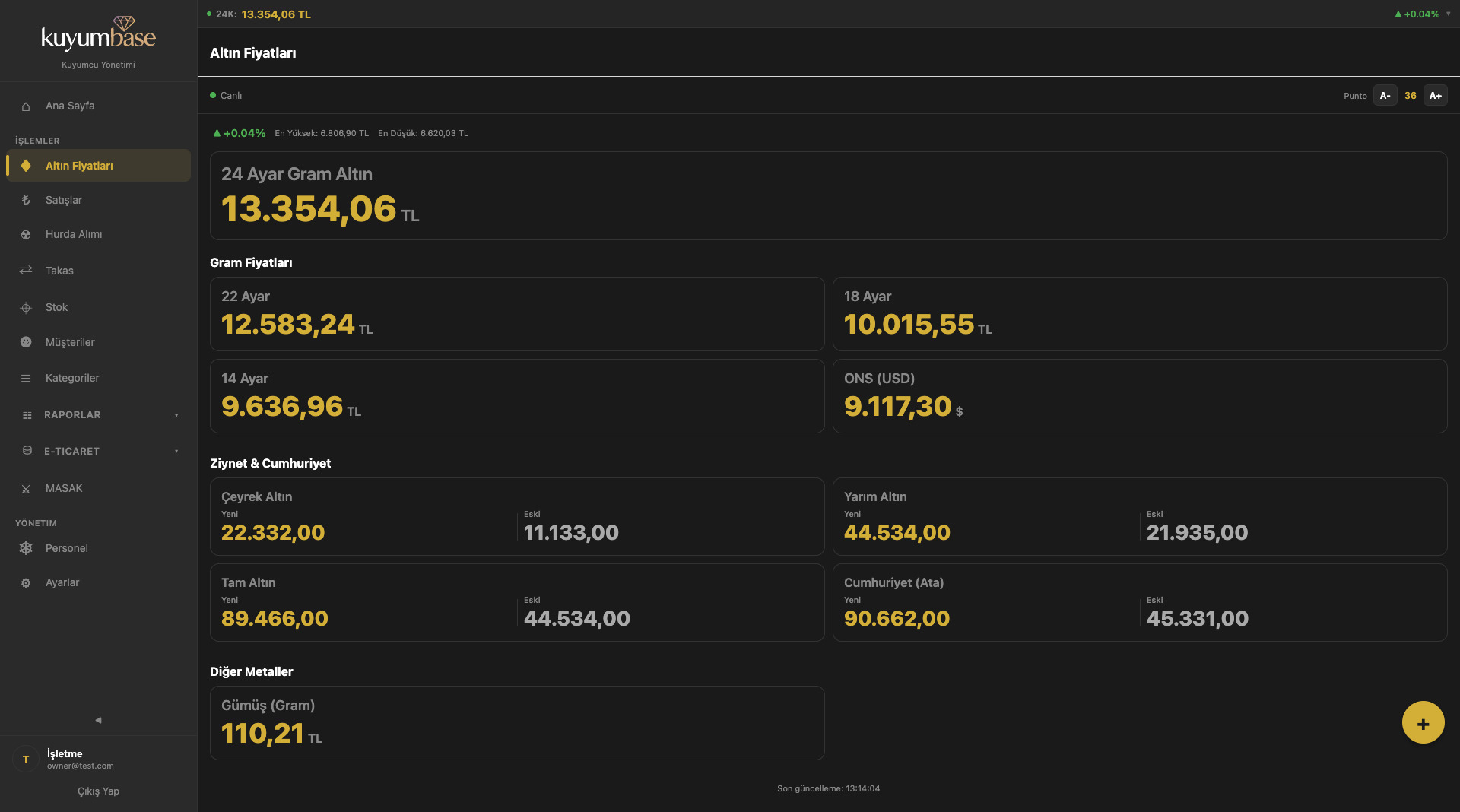This screenshot has height=812, width=1460.
Task: Open Hurda Alımı icon in sidebar
Action: (x=26, y=235)
